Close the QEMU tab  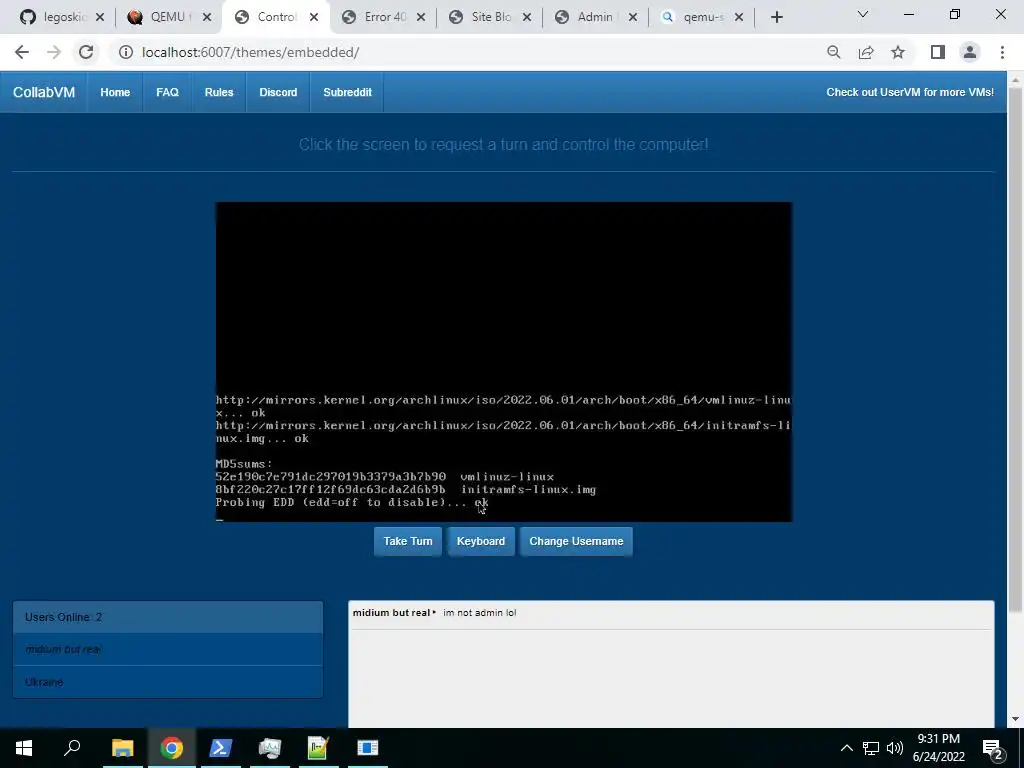click(x=207, y=18)
